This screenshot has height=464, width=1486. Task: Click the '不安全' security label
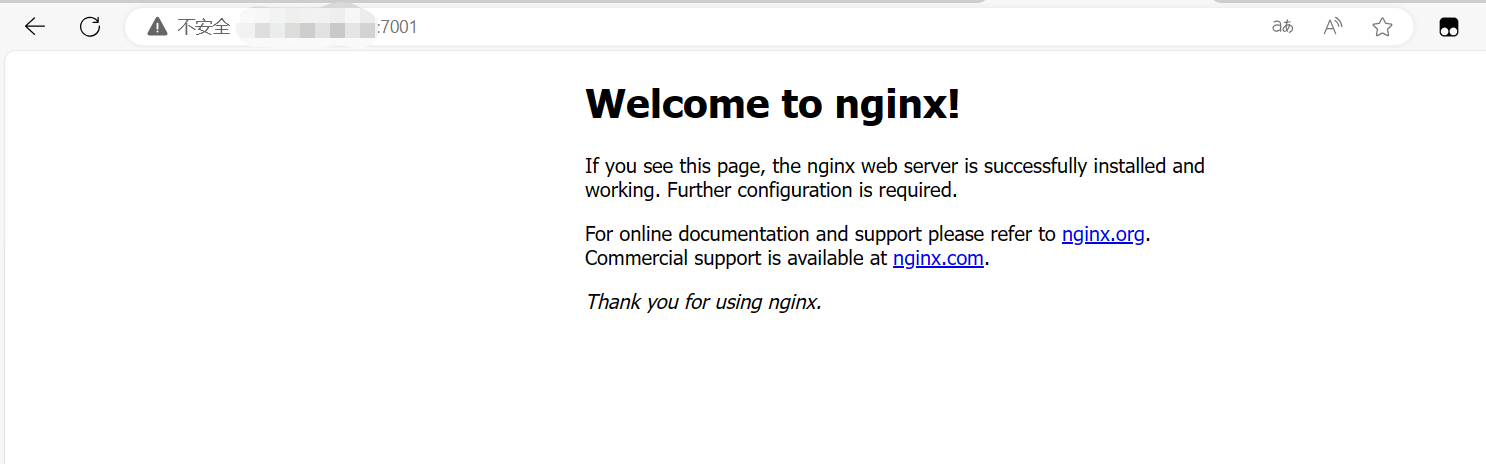pos(204,27)
